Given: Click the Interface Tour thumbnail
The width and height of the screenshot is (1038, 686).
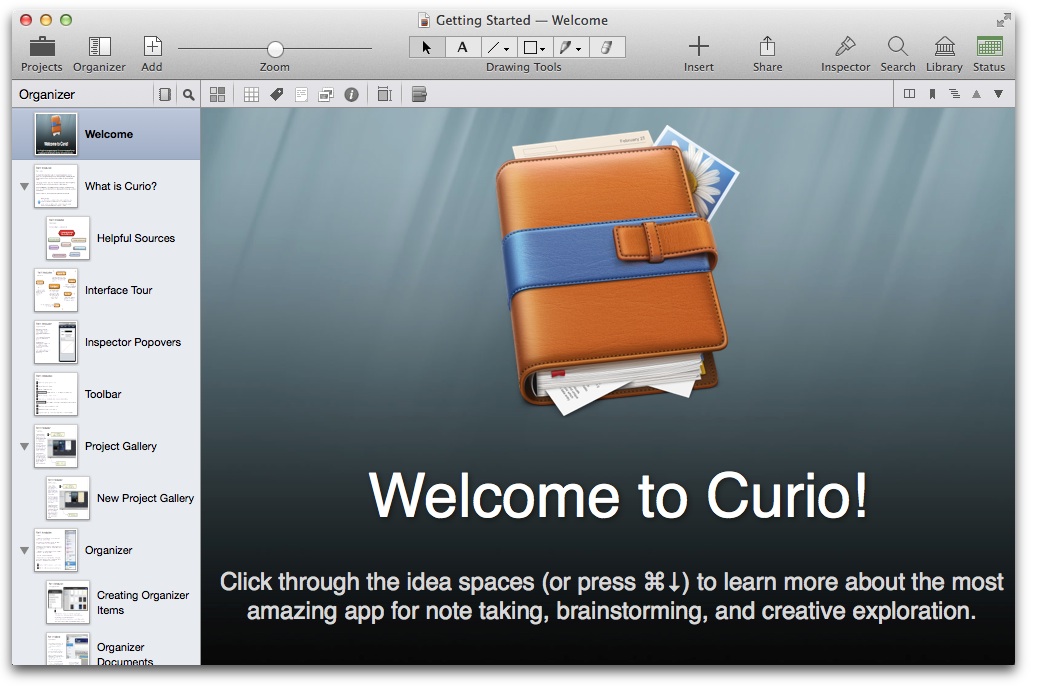Looking at the screenshot, I should pos(56,291).
